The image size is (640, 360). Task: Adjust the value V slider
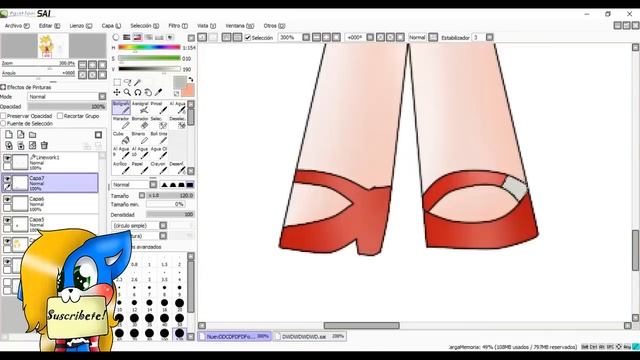click(x=149, y=69)
